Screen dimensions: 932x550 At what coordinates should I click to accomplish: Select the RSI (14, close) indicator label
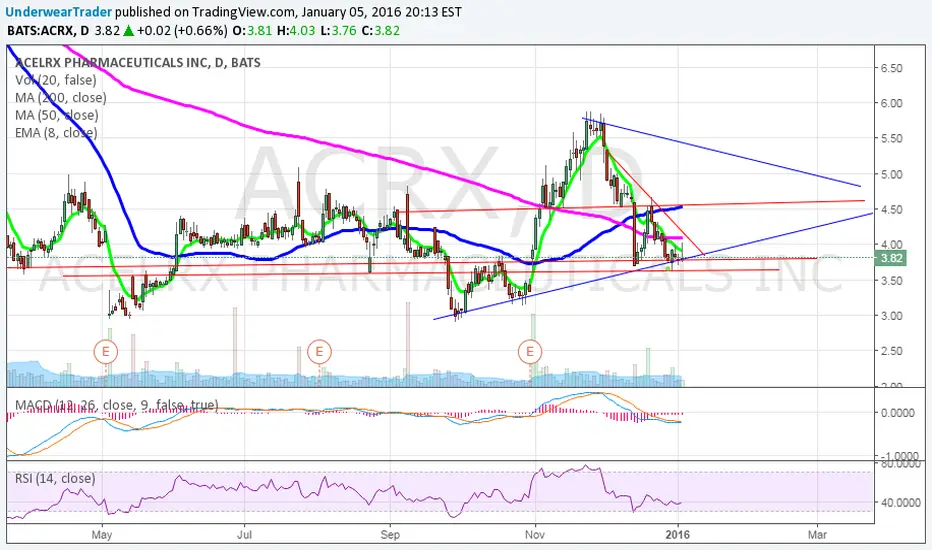coord(55,478)
